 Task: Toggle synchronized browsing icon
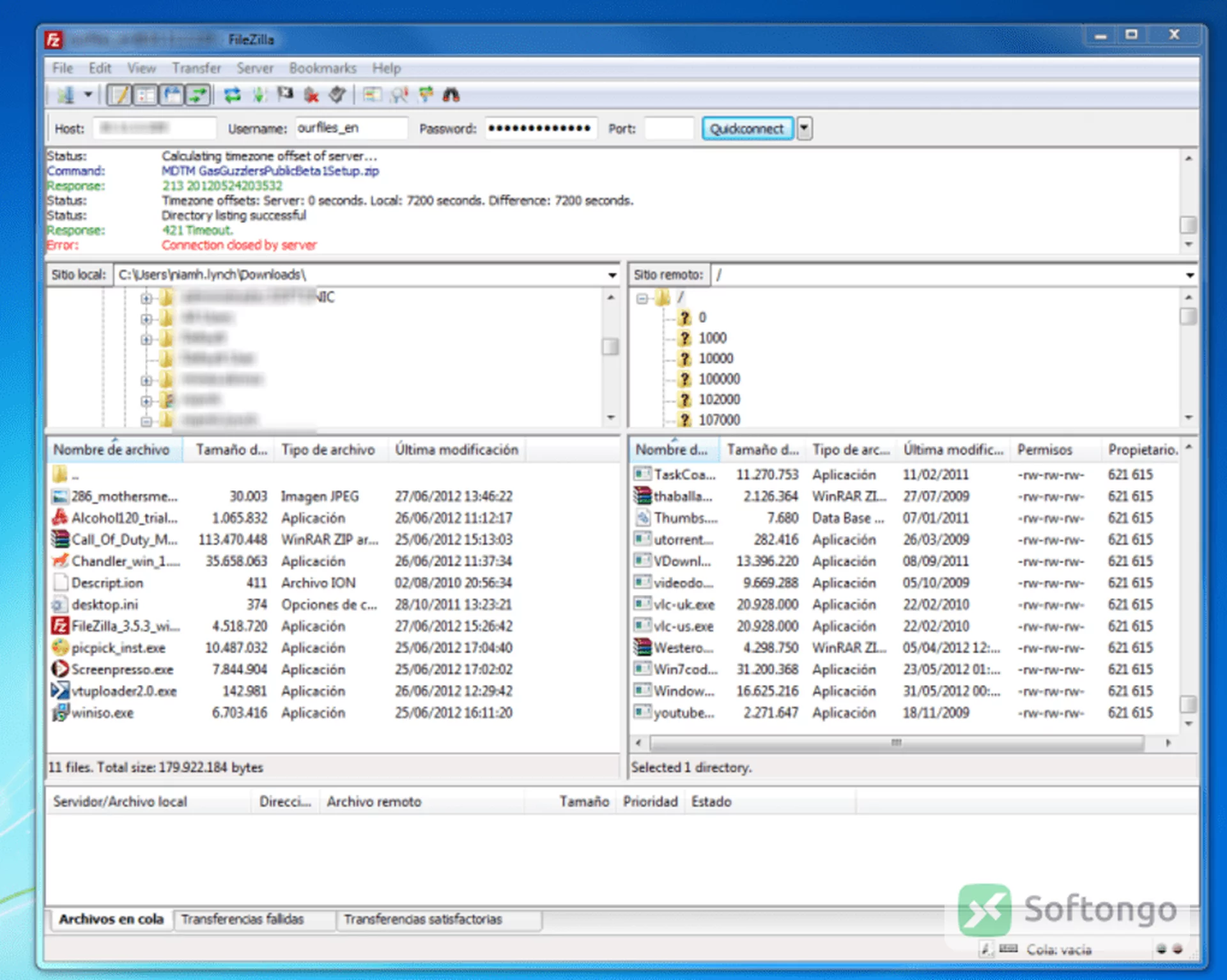click(x=426, y=95)
